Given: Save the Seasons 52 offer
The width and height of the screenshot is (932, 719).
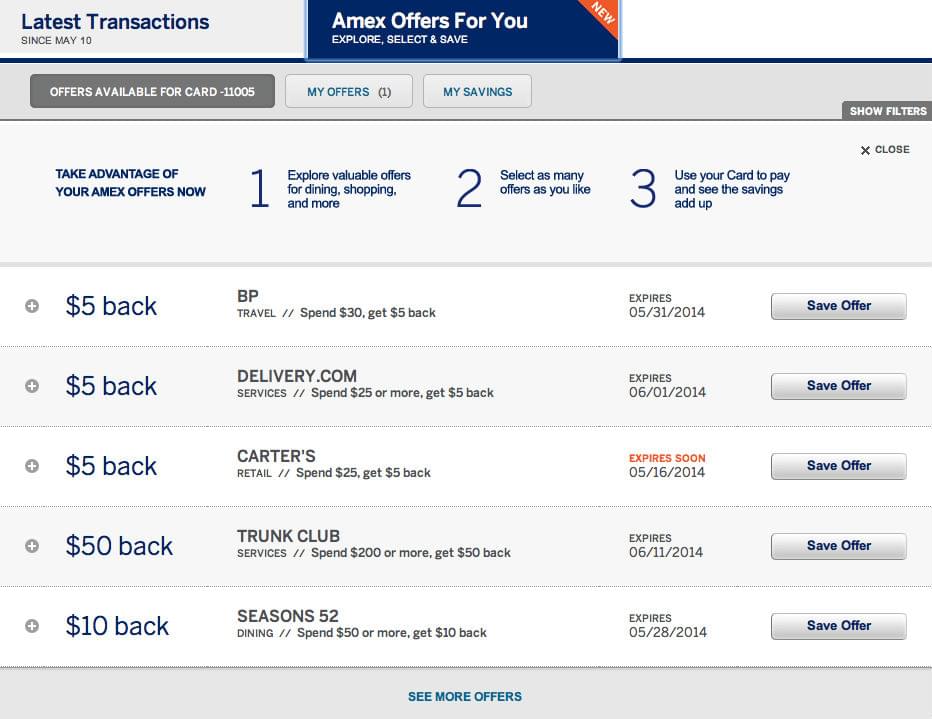Looking at the screenshot, I should point(839,626).
